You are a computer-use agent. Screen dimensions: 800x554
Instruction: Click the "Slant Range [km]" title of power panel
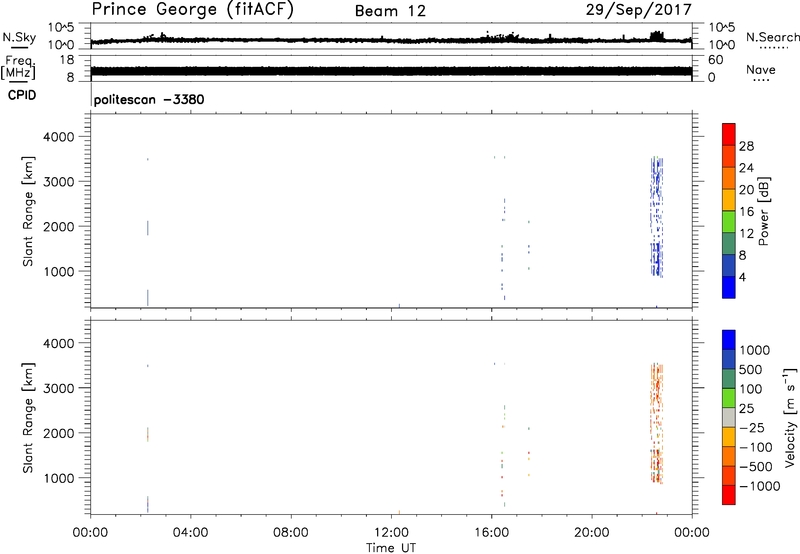[x=28, y=211]
